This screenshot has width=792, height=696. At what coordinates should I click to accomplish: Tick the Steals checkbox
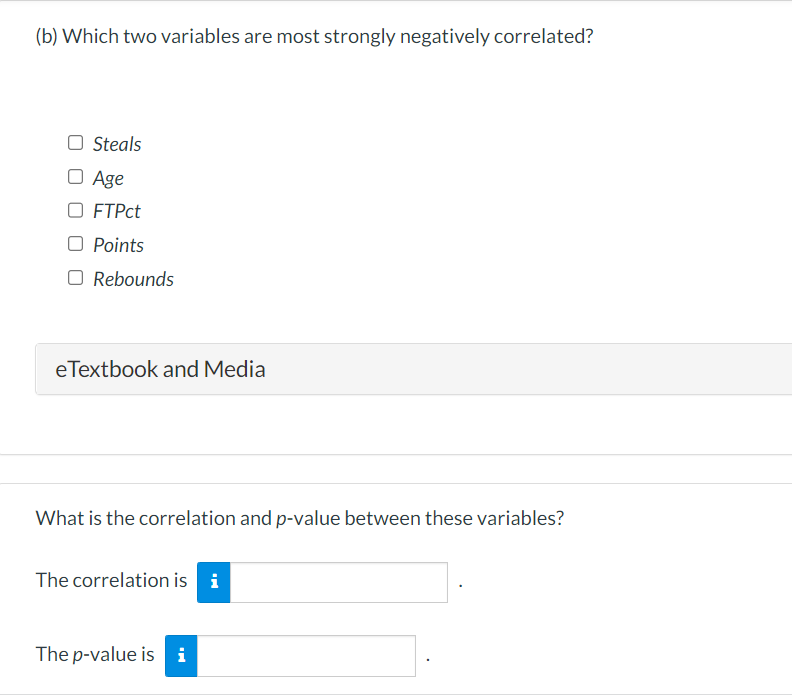76,143
